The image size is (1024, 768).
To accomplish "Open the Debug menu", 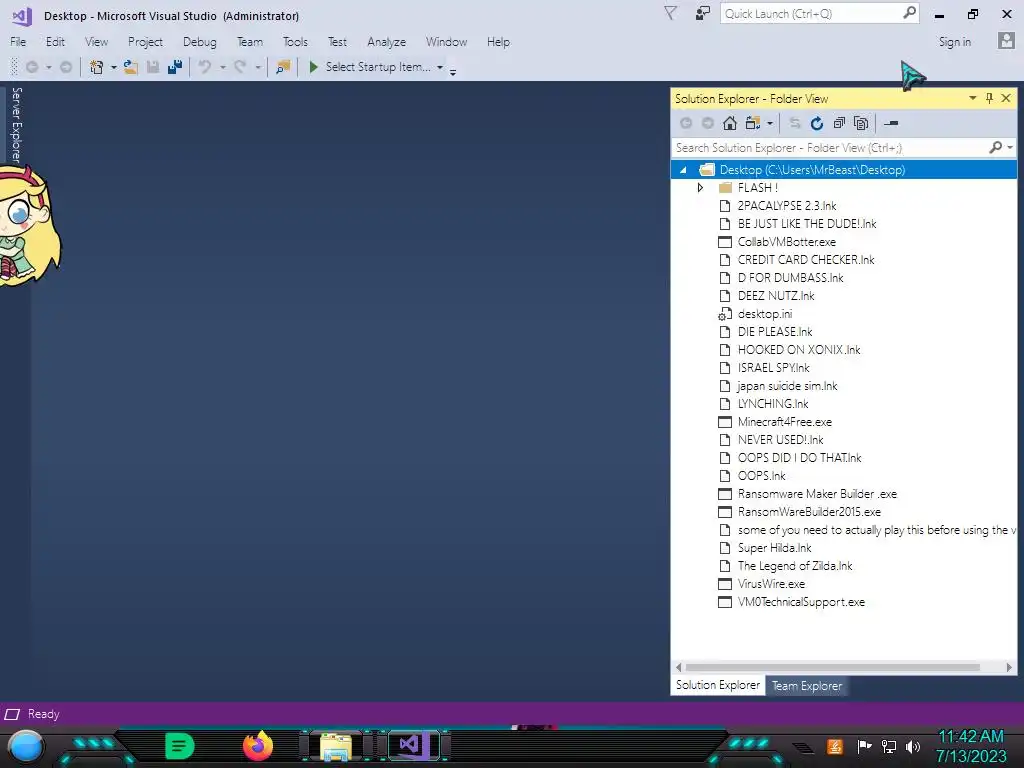I will click(200, 42).
